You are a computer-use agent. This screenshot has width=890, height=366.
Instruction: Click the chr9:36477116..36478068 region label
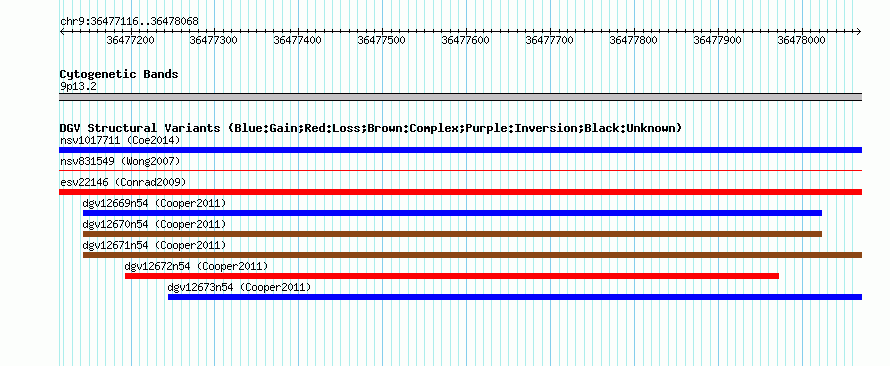[x=129, y=22]
